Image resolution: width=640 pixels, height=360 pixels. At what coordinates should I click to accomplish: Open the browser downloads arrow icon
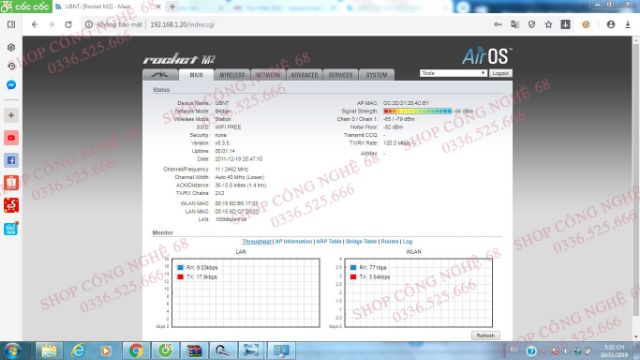pyautogui.click(x=628, y=24)
